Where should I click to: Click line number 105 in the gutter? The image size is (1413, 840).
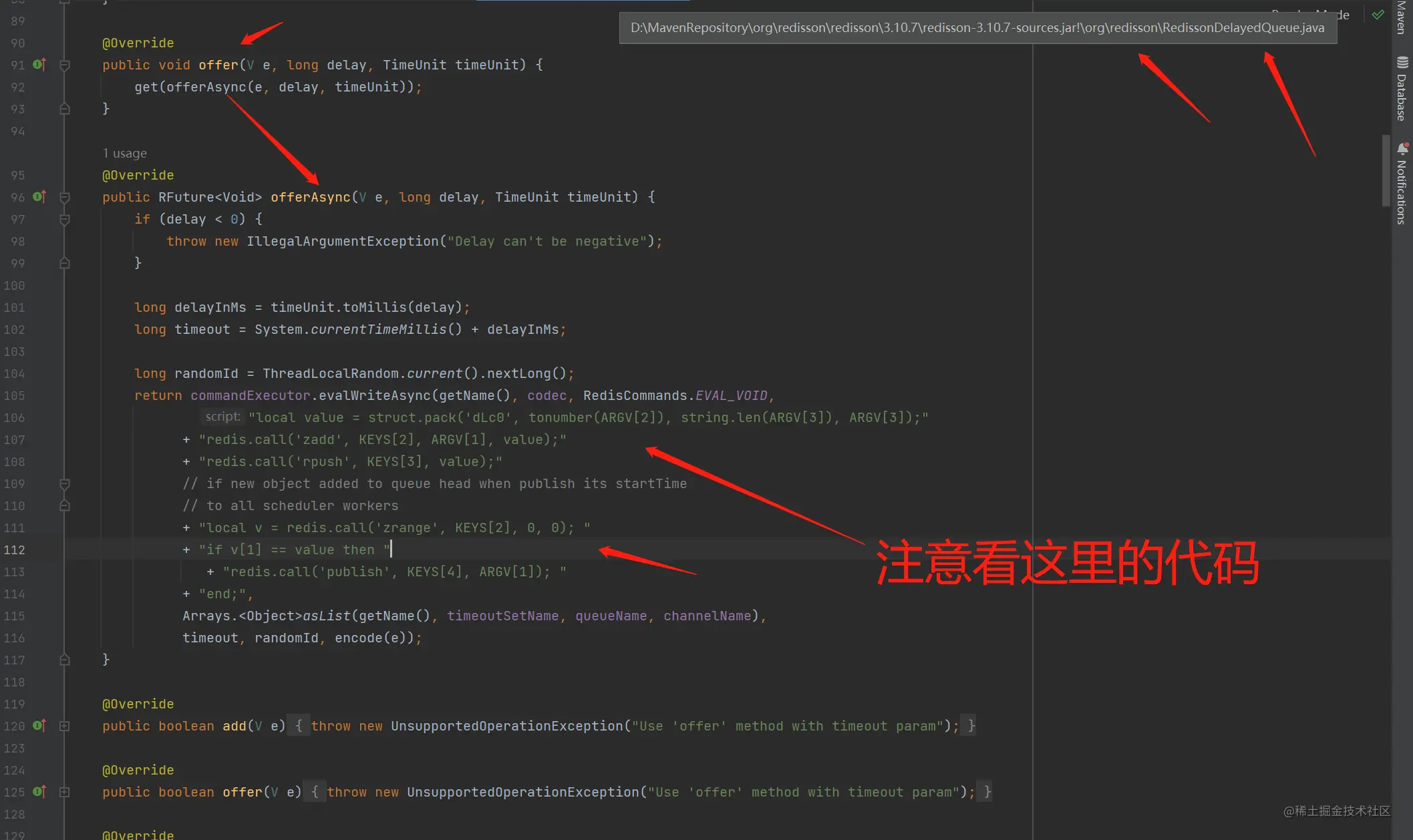click(x=14, y=395)
